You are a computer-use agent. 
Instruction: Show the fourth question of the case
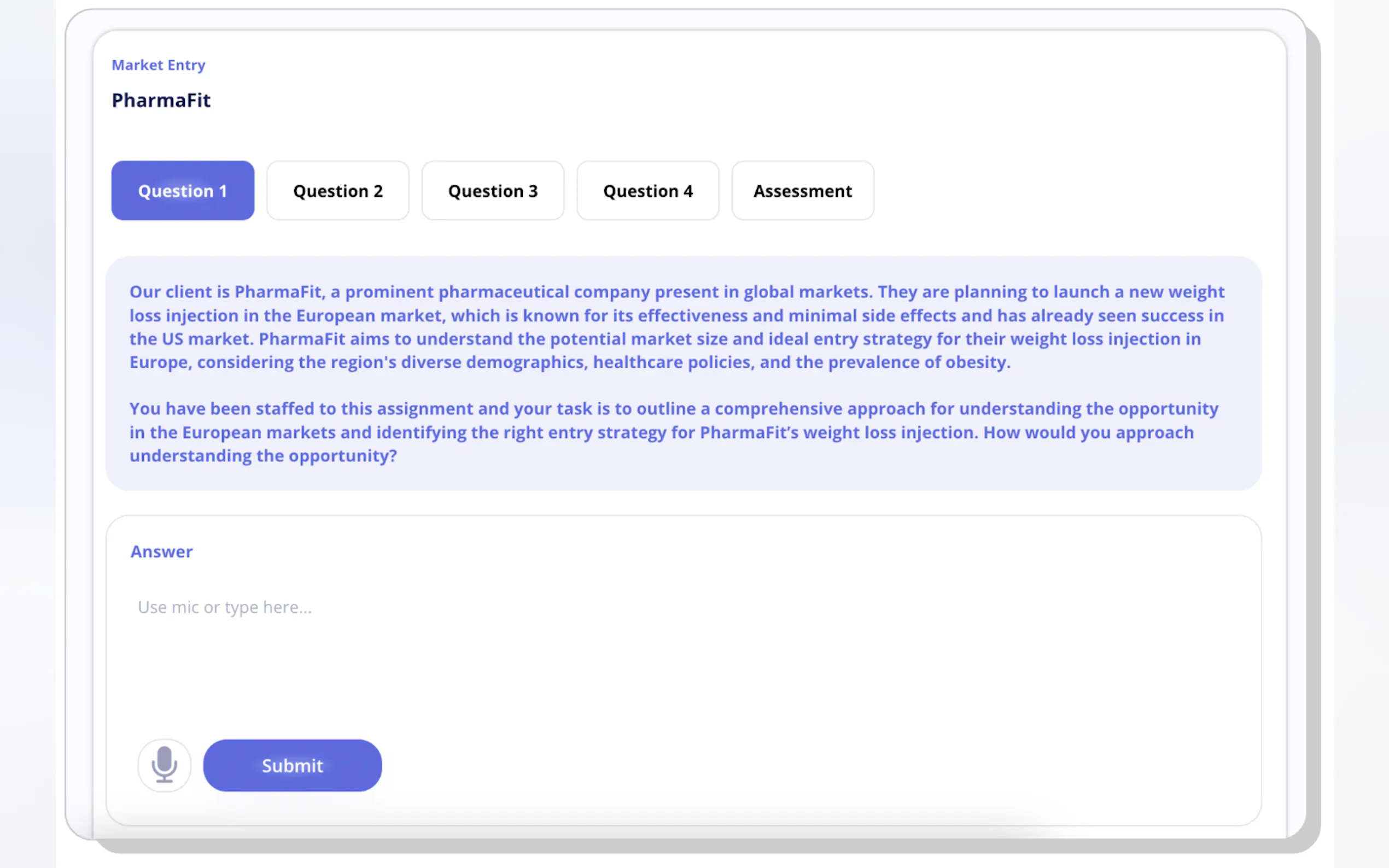(x=647, y=191)
